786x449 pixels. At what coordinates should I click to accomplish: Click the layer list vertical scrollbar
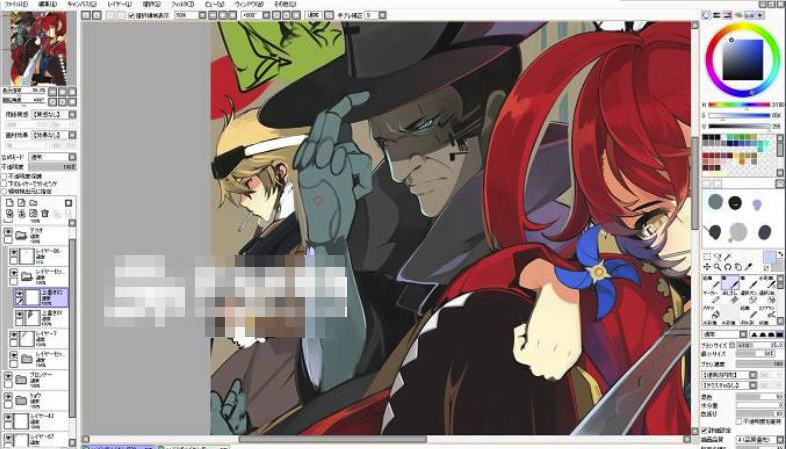click(72, 326)
